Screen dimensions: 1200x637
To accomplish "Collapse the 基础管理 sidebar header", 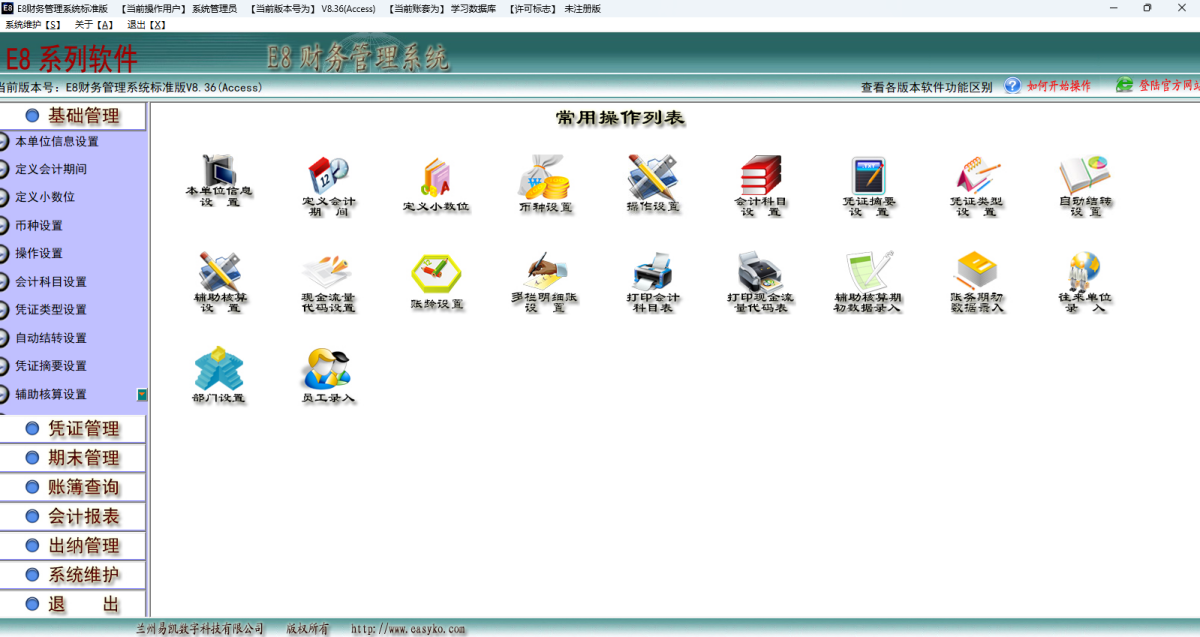I will 74,116.
